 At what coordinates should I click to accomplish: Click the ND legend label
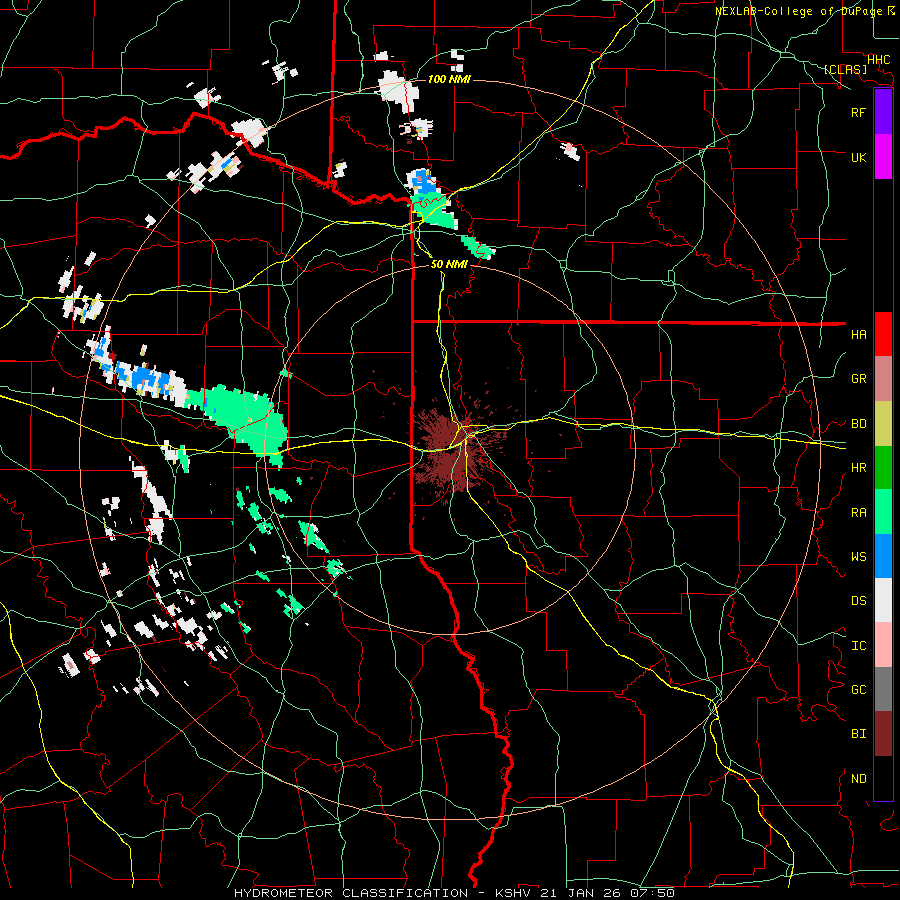coord(858,779)
